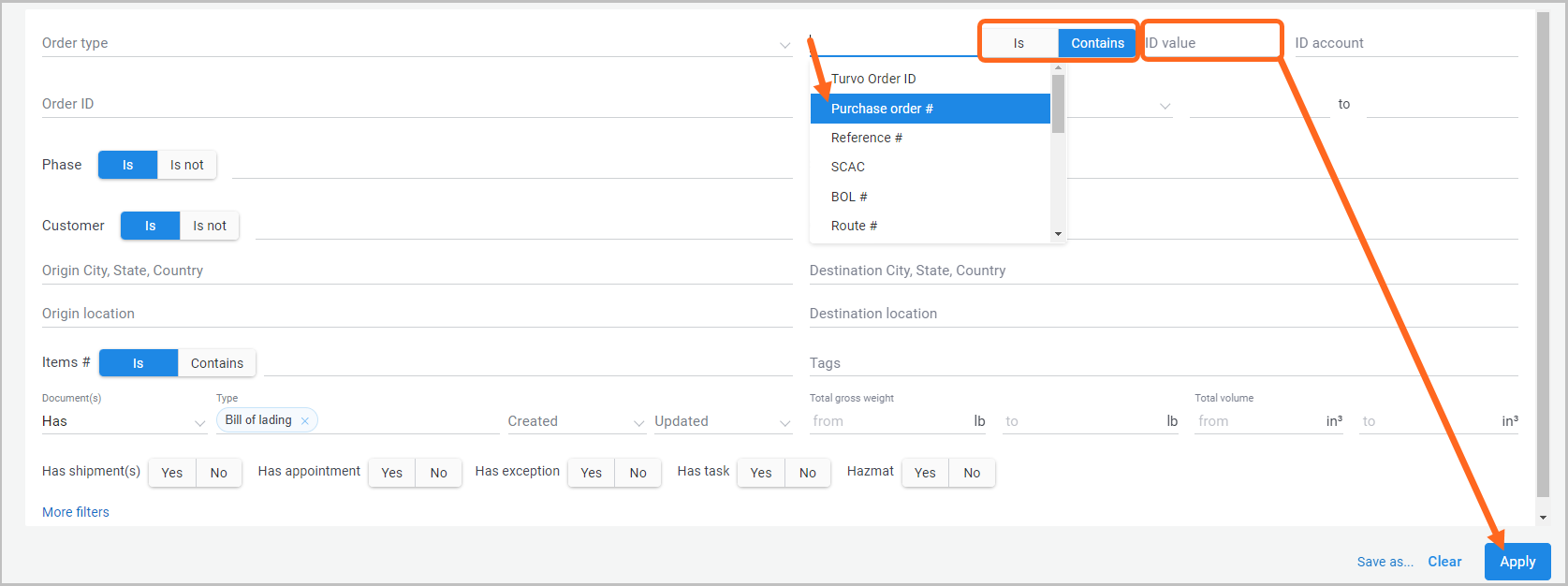Image resolution: width=1568 pixels, height=586 pixels.
Task: Pick BOL # in the dropdown list
Action: coord(931,197)
